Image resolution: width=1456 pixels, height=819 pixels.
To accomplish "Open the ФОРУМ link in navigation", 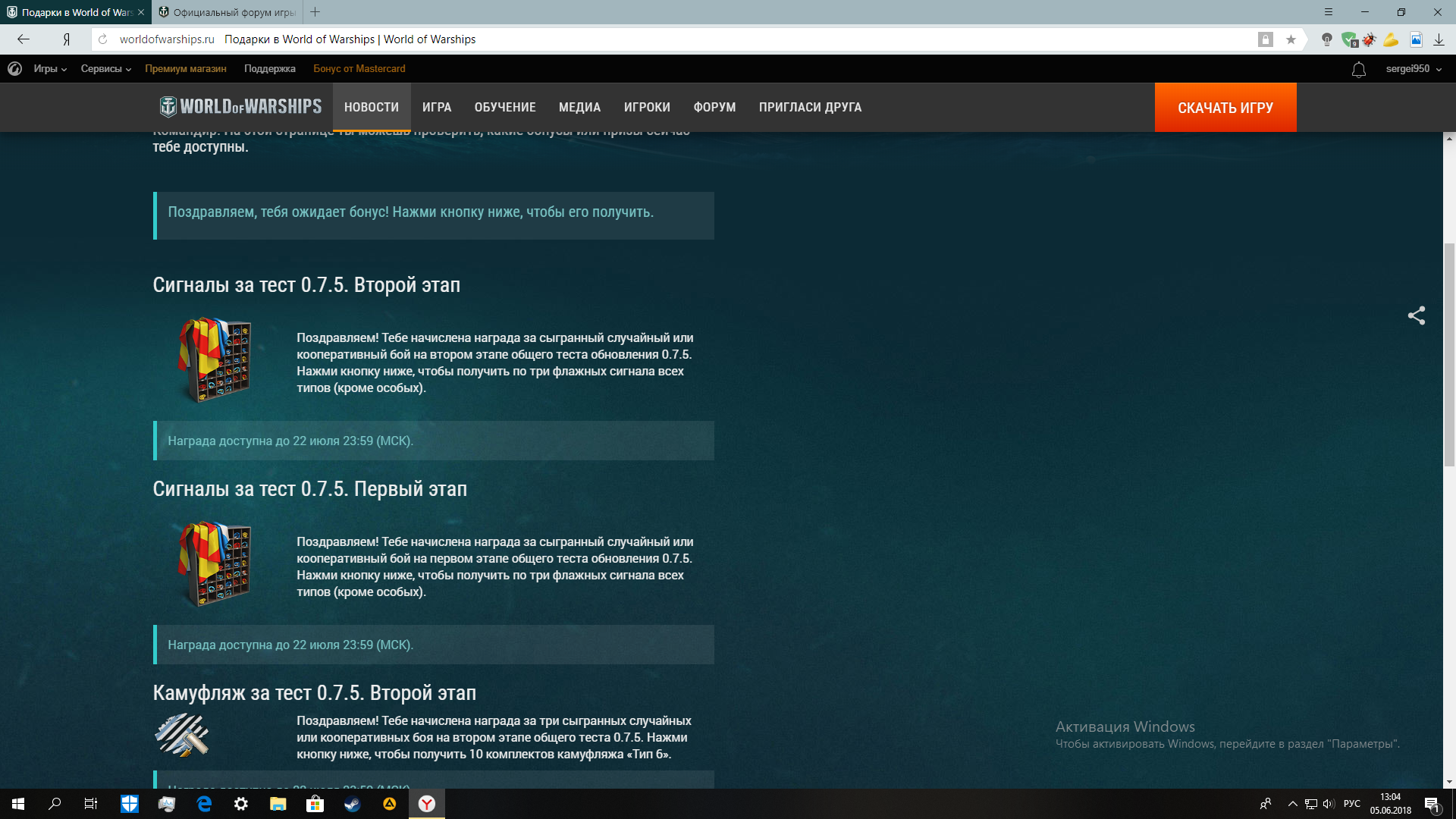I will [714, 107].
